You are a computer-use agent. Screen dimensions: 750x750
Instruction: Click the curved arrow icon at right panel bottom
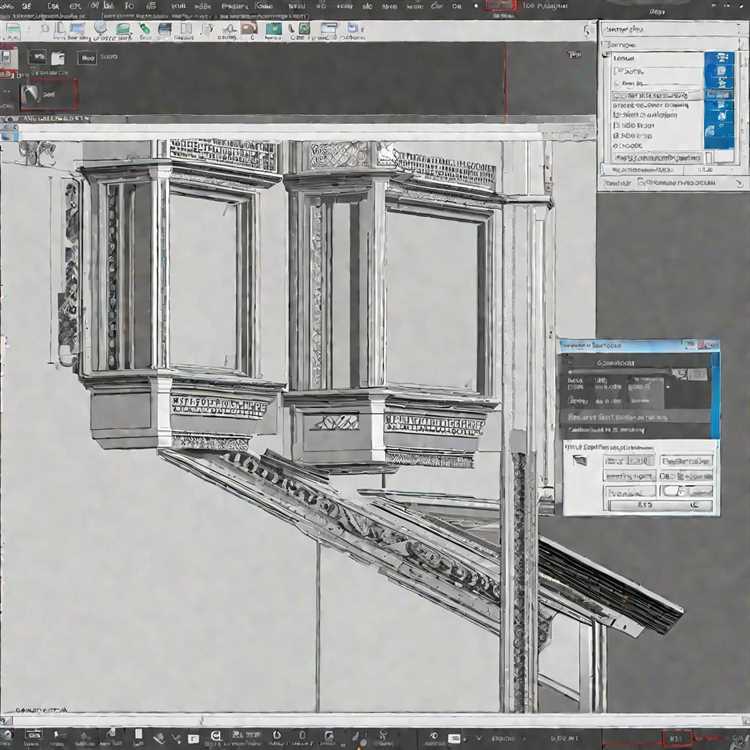(739, 183)
